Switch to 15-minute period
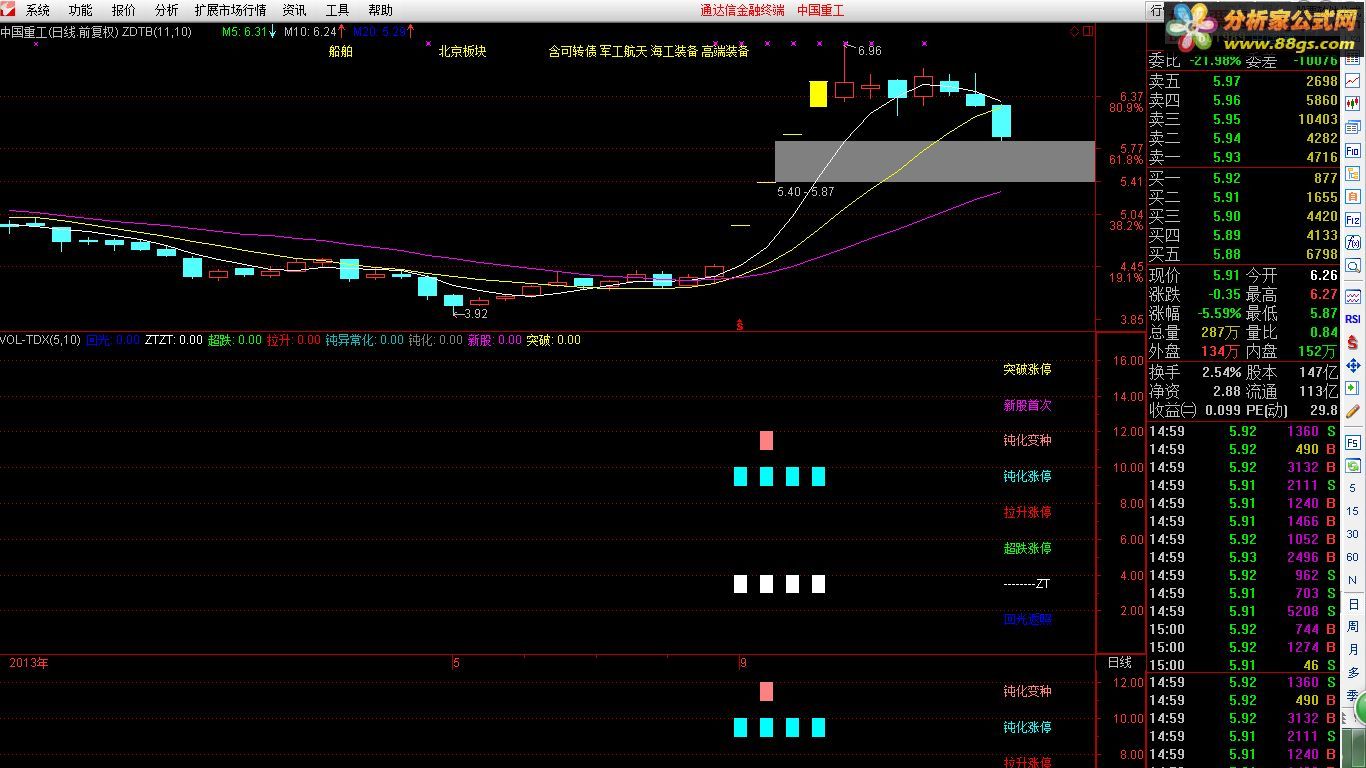The image size is (1366, 768). pos(1352,511)
